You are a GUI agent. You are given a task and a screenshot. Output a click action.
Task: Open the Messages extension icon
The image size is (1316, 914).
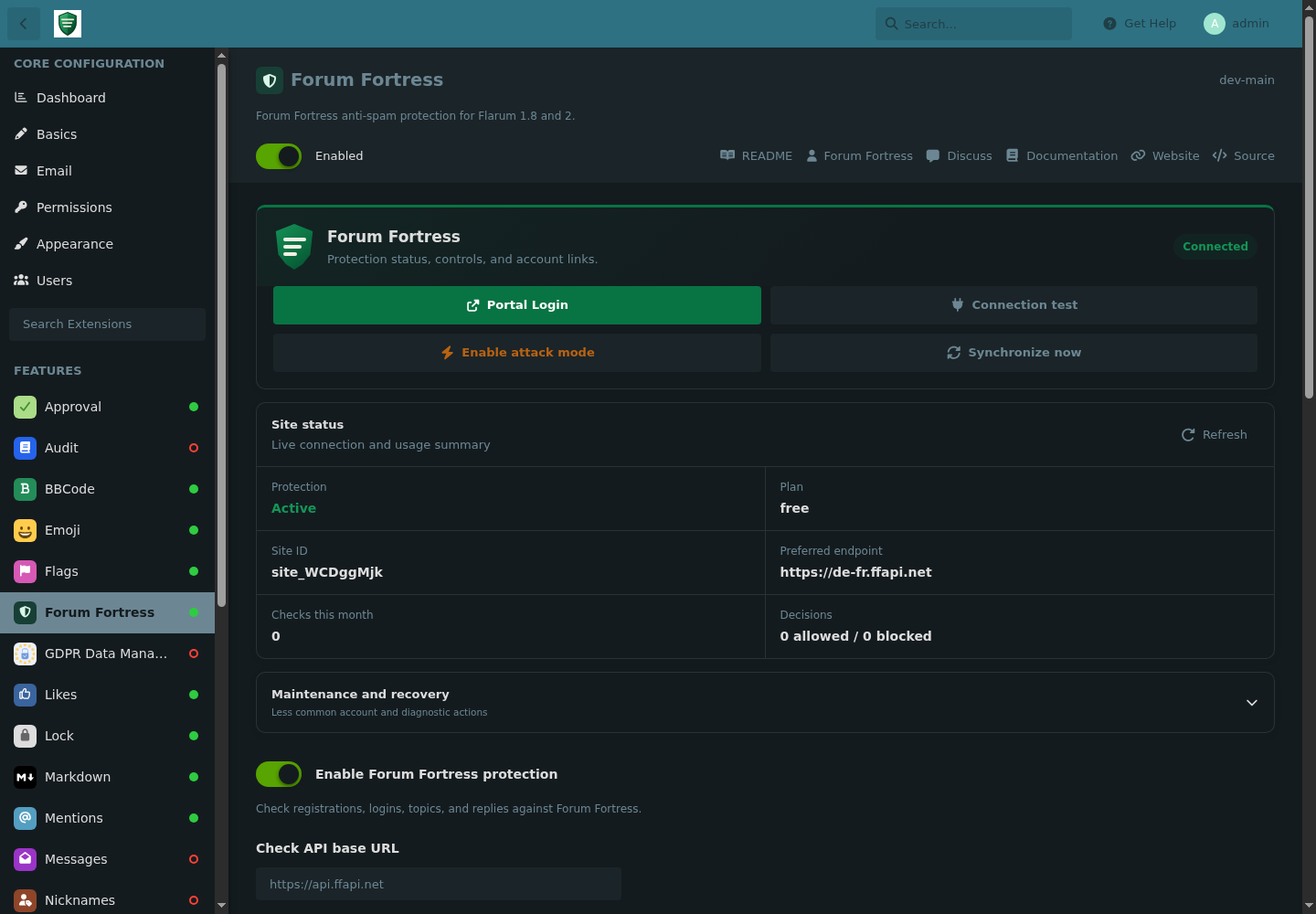(x=25, y=859)
